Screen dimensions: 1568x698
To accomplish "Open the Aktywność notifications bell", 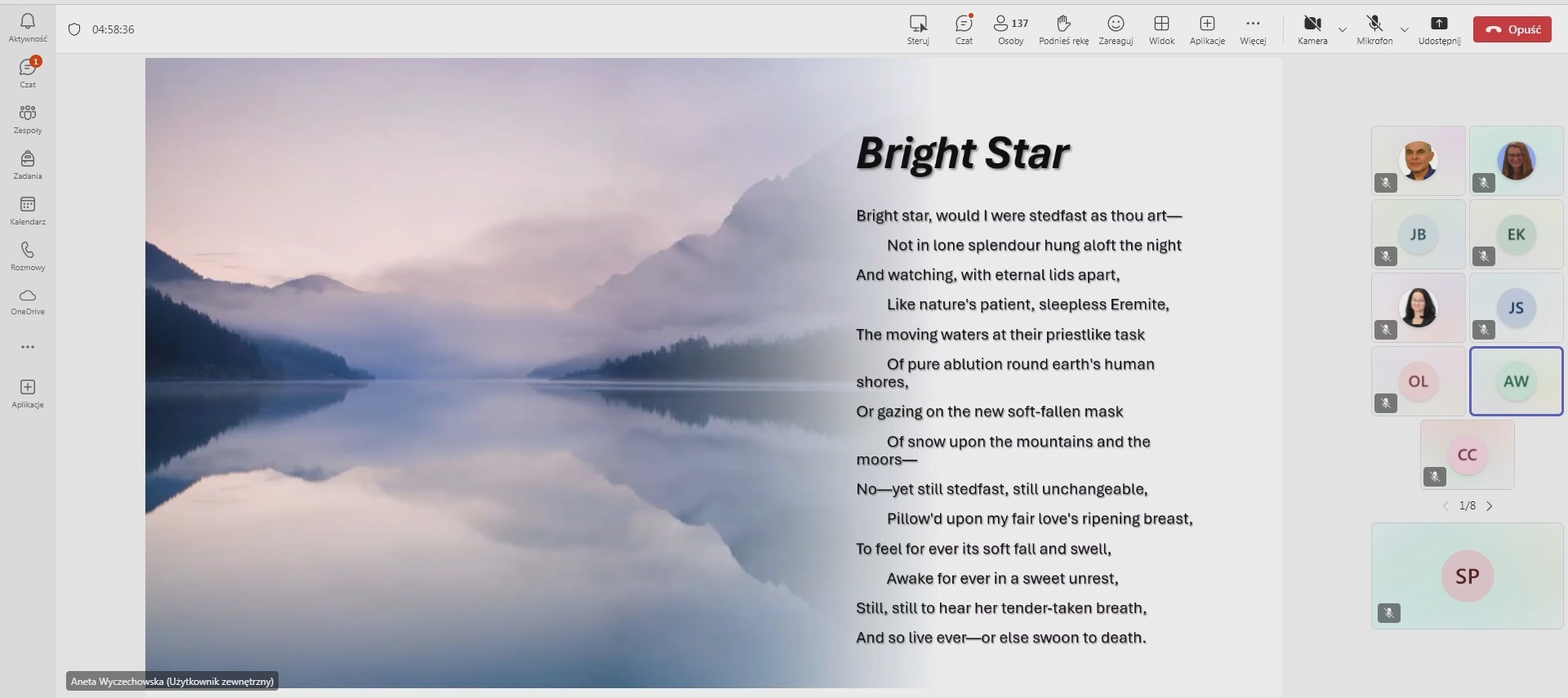I will 28,28.
